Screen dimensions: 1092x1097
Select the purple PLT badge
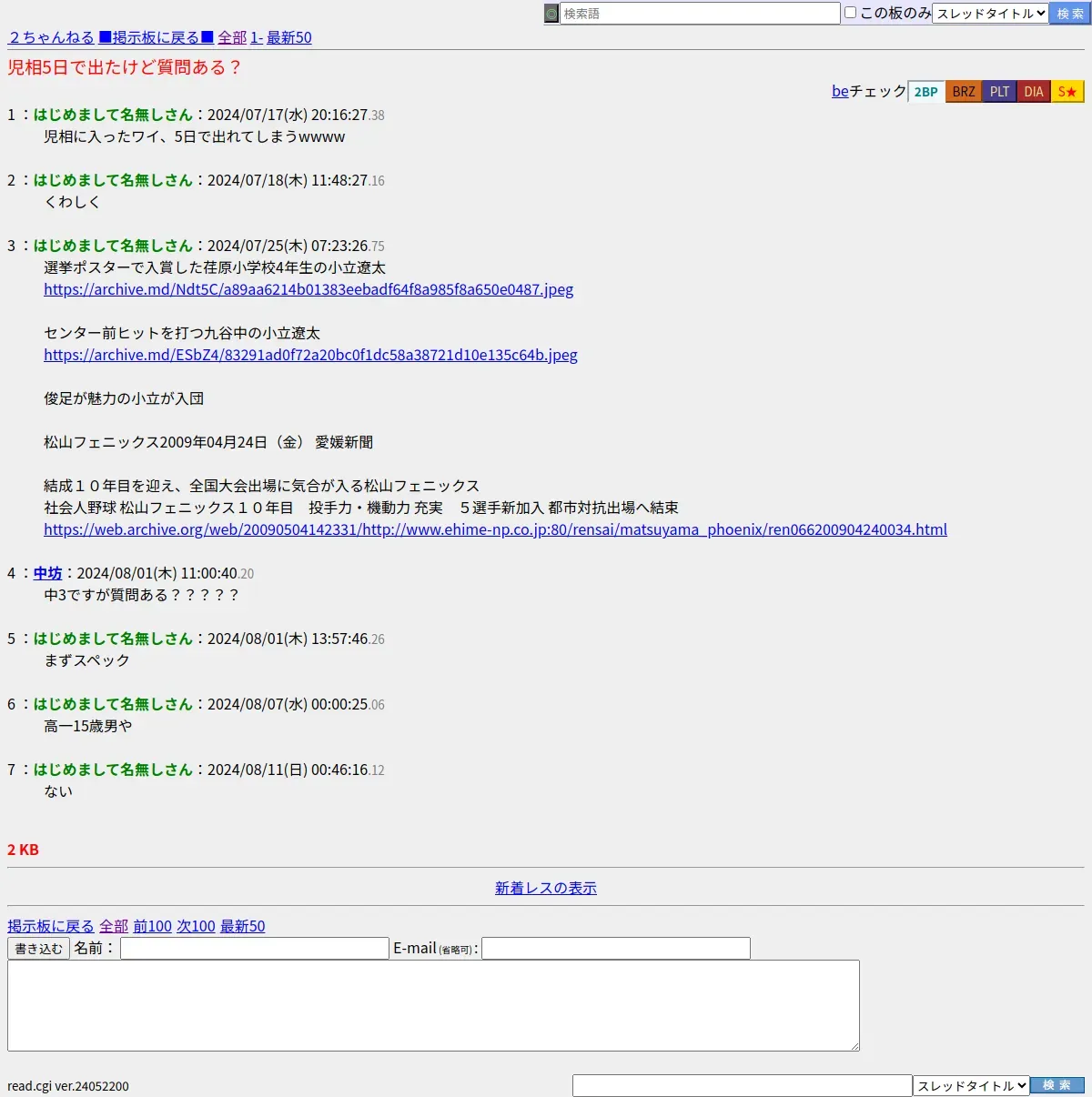(x=999, y=92)
